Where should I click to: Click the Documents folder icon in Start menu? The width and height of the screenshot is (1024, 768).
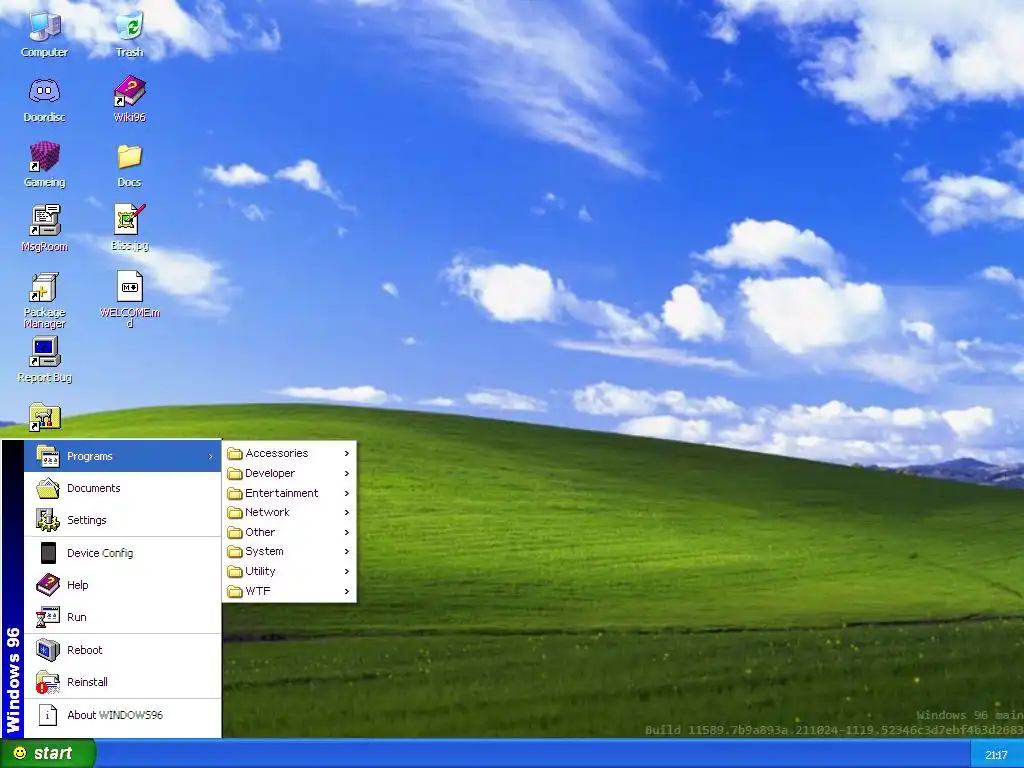tap(48, 488)
